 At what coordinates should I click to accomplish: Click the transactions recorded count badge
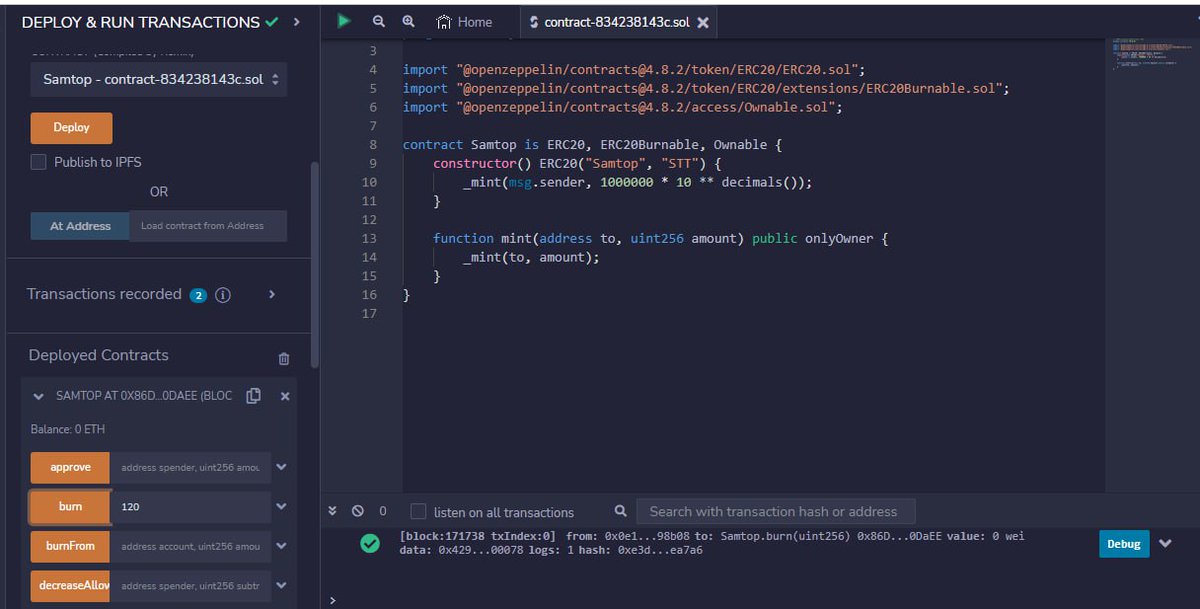coord(198,295)
